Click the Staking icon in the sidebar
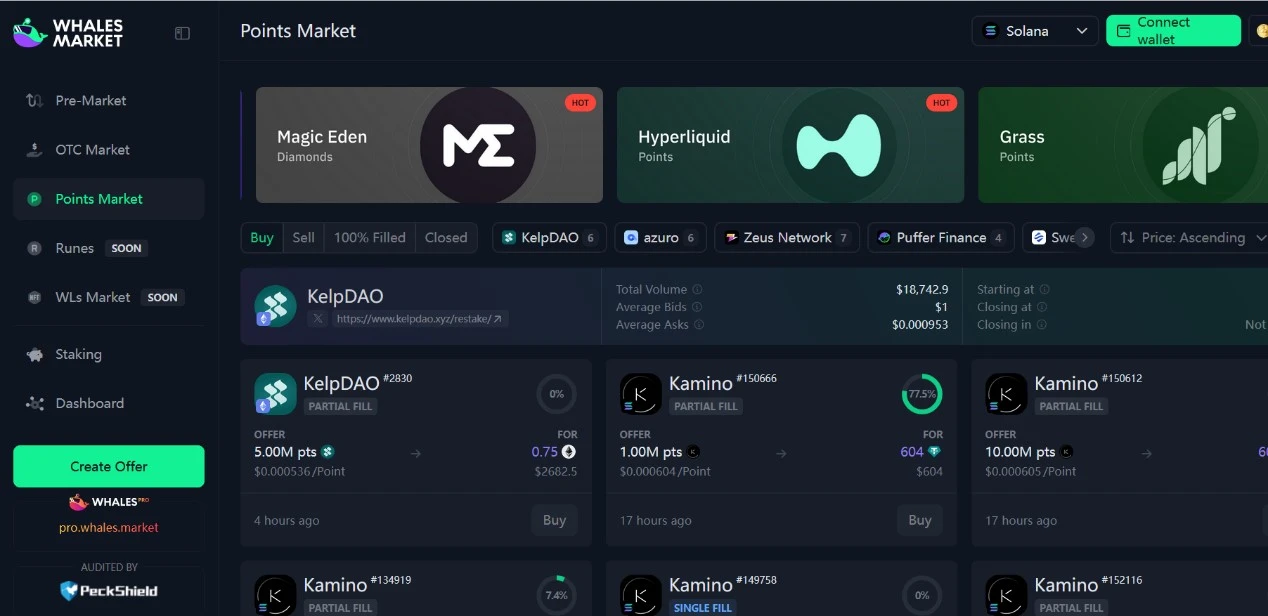1268x616 pixels. tap(32, 354)
